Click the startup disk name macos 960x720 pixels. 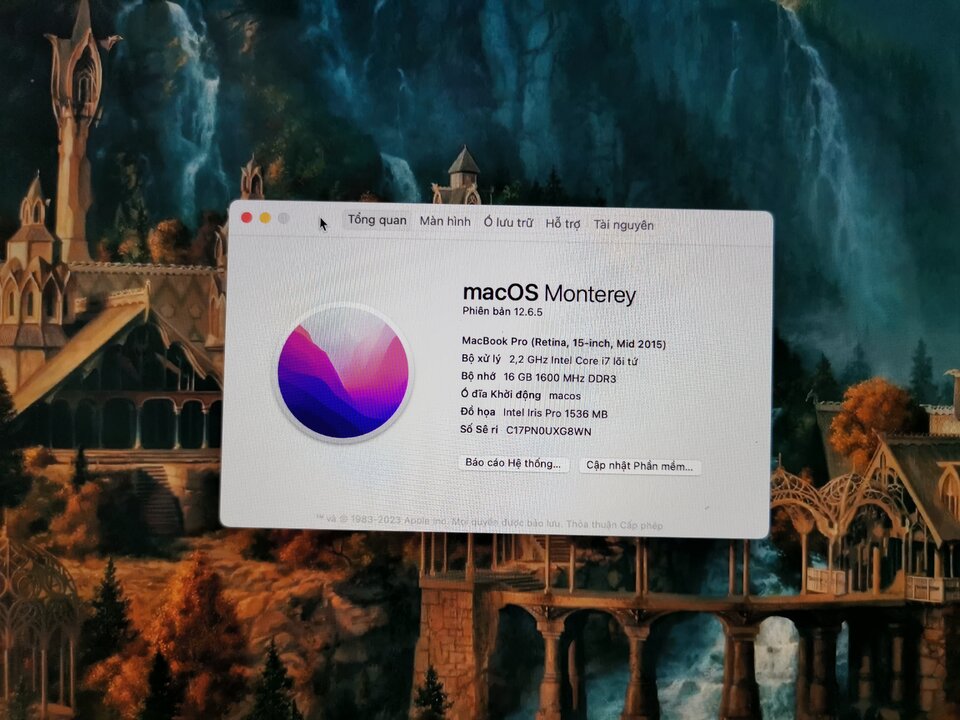[564, 396]
